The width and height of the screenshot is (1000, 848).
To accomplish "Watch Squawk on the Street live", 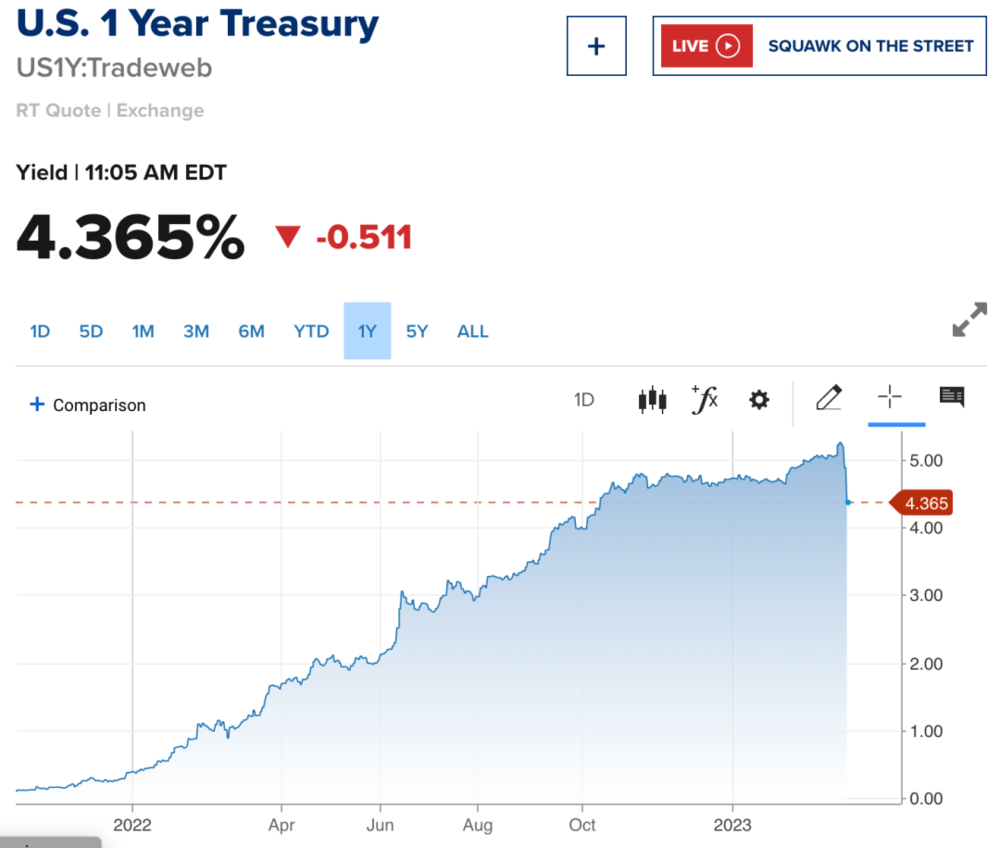I will 870,46.
